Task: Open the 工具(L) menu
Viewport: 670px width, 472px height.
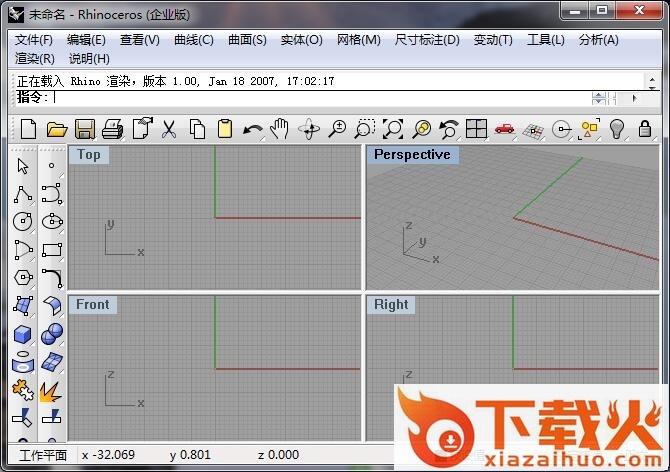Action: [546, 40]
